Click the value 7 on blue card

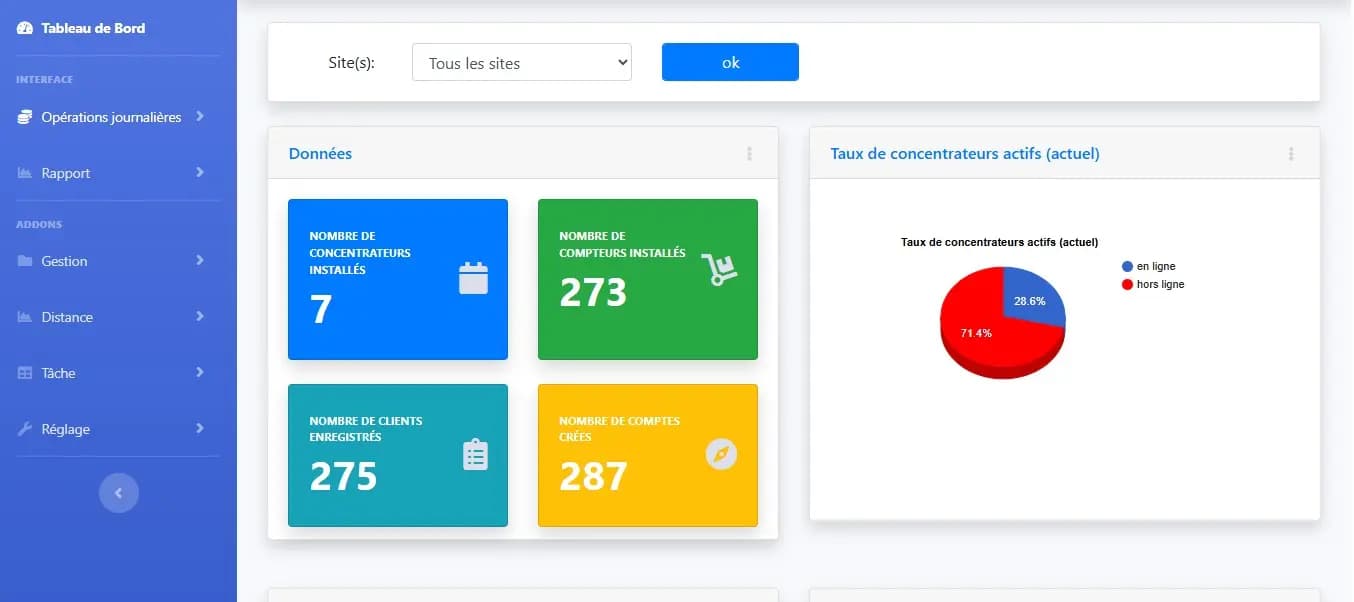pos(320,309)
